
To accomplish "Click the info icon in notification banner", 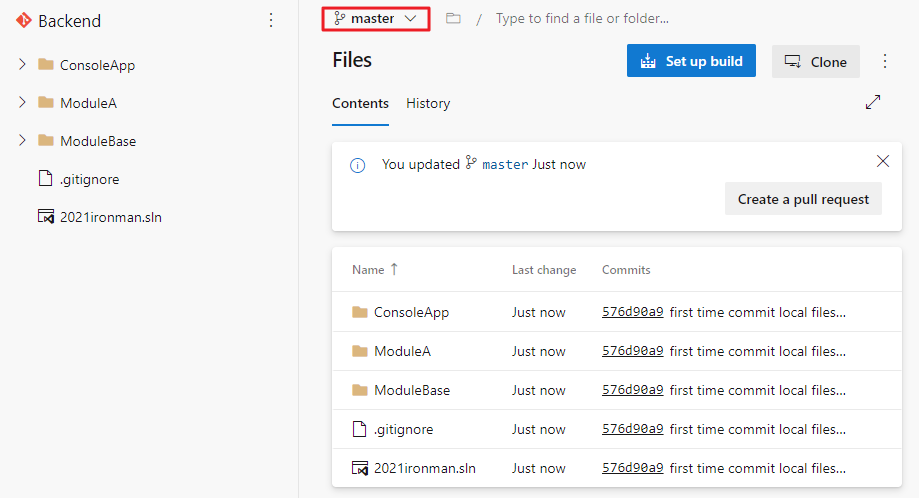I will pos(357,165).
